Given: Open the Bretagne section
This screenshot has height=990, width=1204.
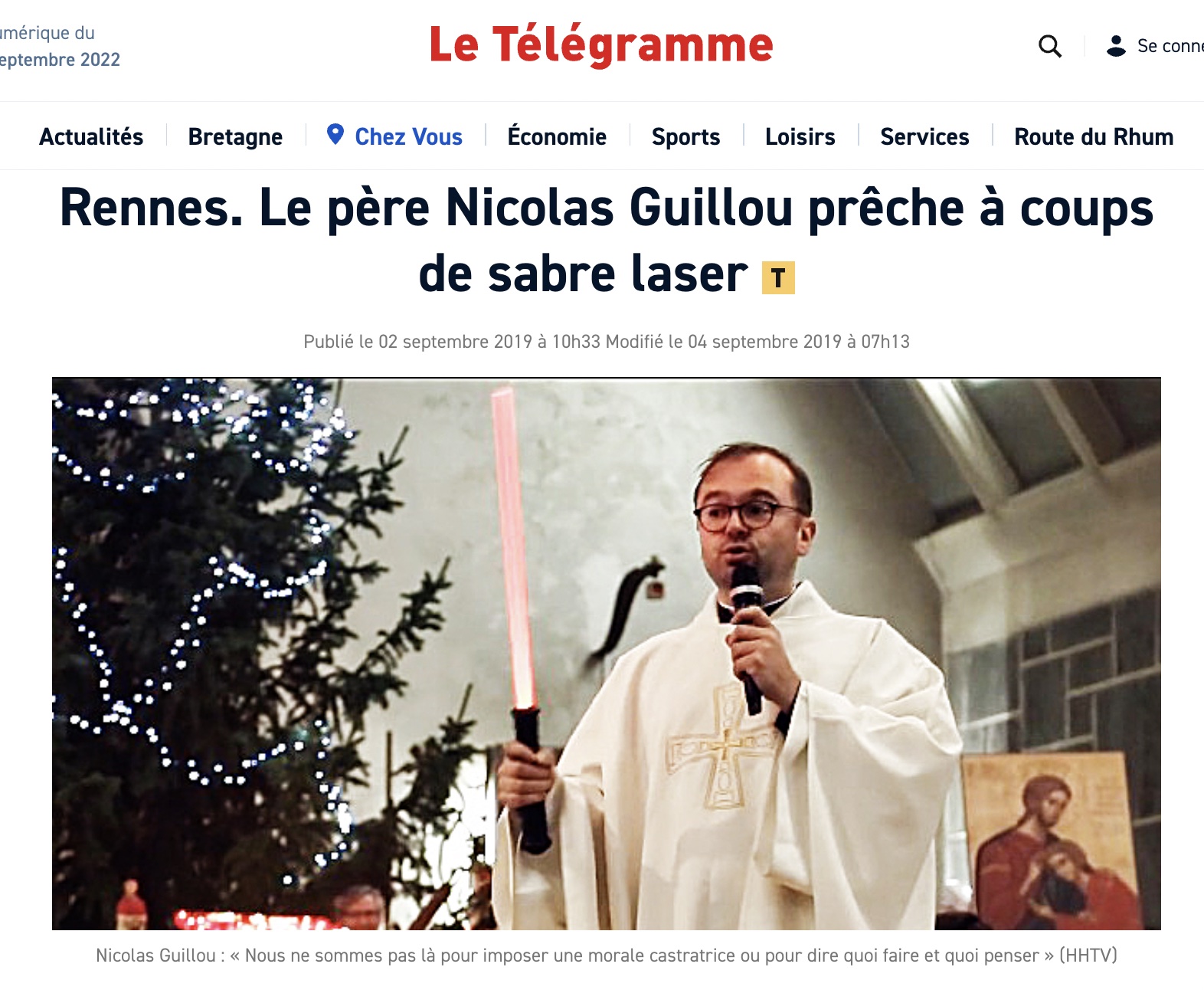Looking at the screenshot, I should [x=235, y=136].
